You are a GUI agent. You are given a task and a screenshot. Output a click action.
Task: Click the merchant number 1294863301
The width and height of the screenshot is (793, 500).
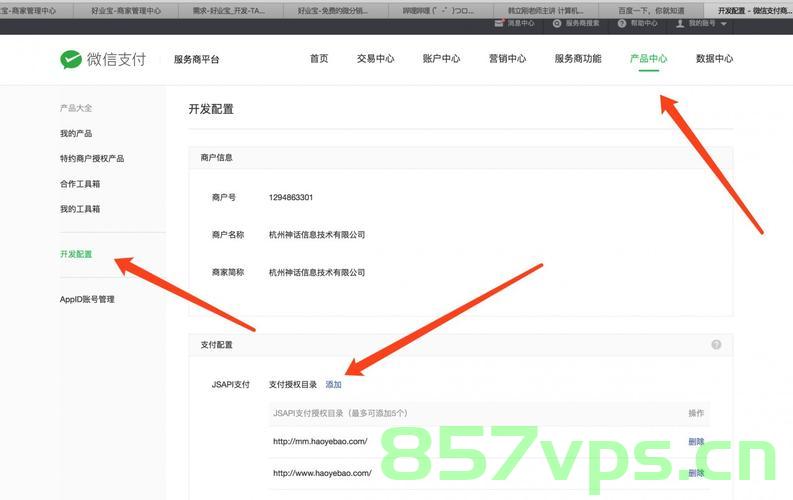(291, 197)
